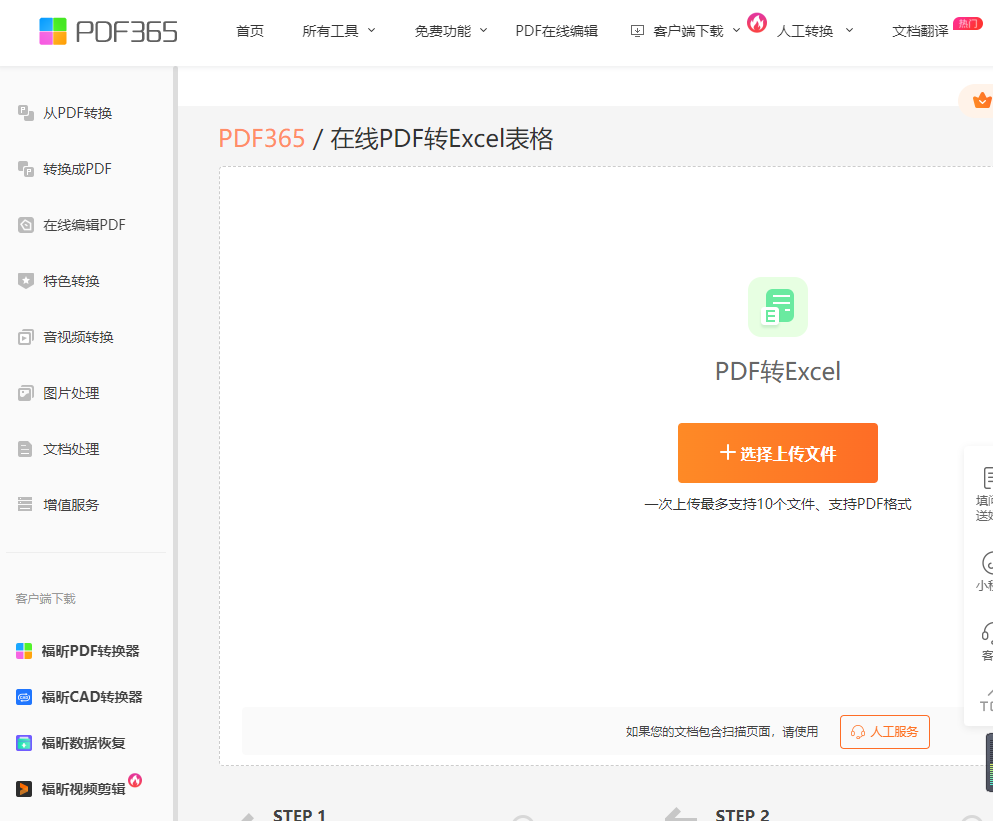Select 文档处理 in the sidebar
The height and width of the screenshot is (821, 993).
click(71, 449)
